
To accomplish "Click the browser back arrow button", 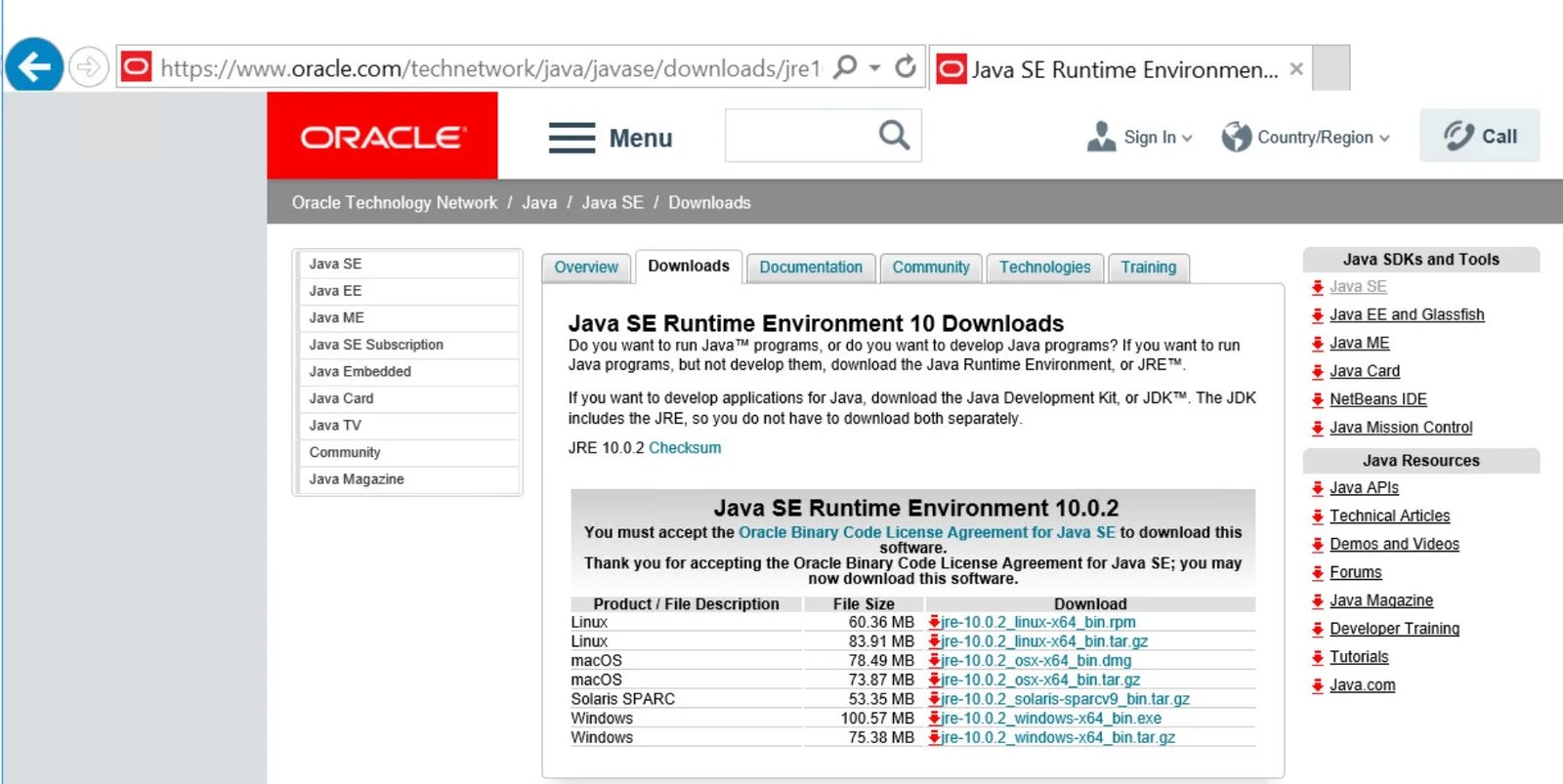I will click(x=34, y=66).
